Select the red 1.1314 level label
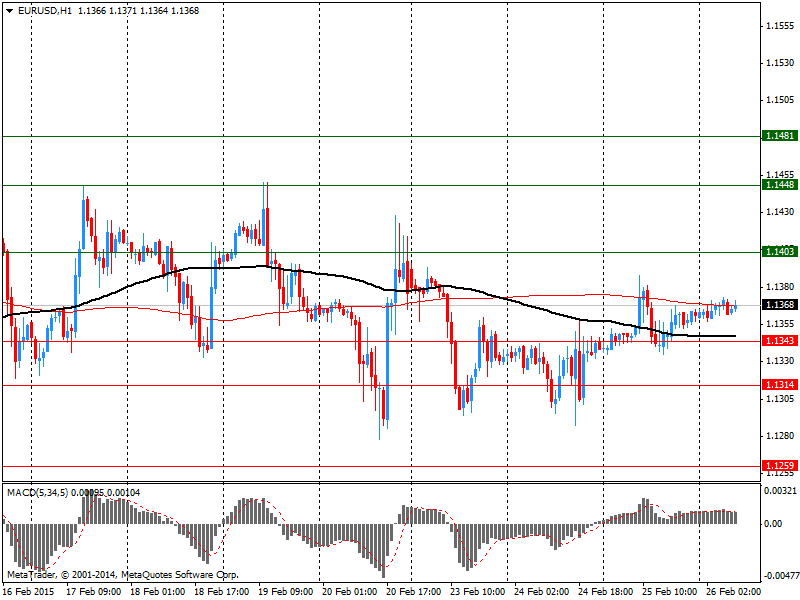This screenshot has height=600, width=800. [x=780, y=385]
